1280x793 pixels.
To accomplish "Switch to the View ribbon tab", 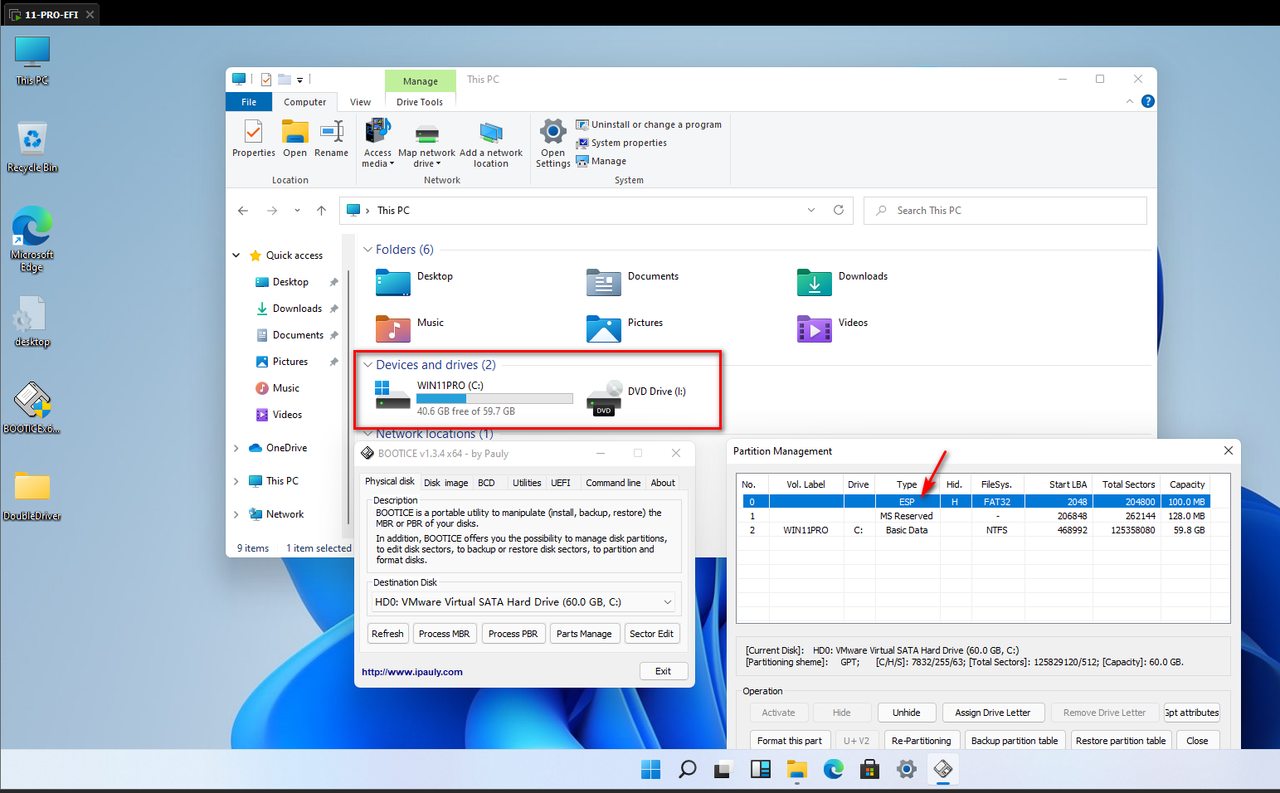I will [x=360, y=102].
